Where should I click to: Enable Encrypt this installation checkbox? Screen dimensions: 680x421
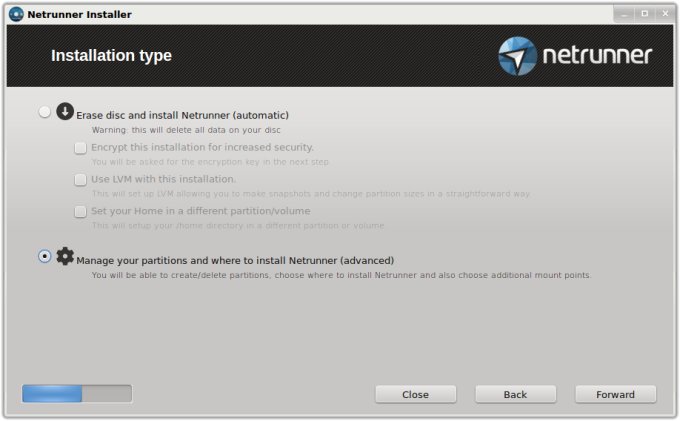pyautogui.click(x=80, y=148)
